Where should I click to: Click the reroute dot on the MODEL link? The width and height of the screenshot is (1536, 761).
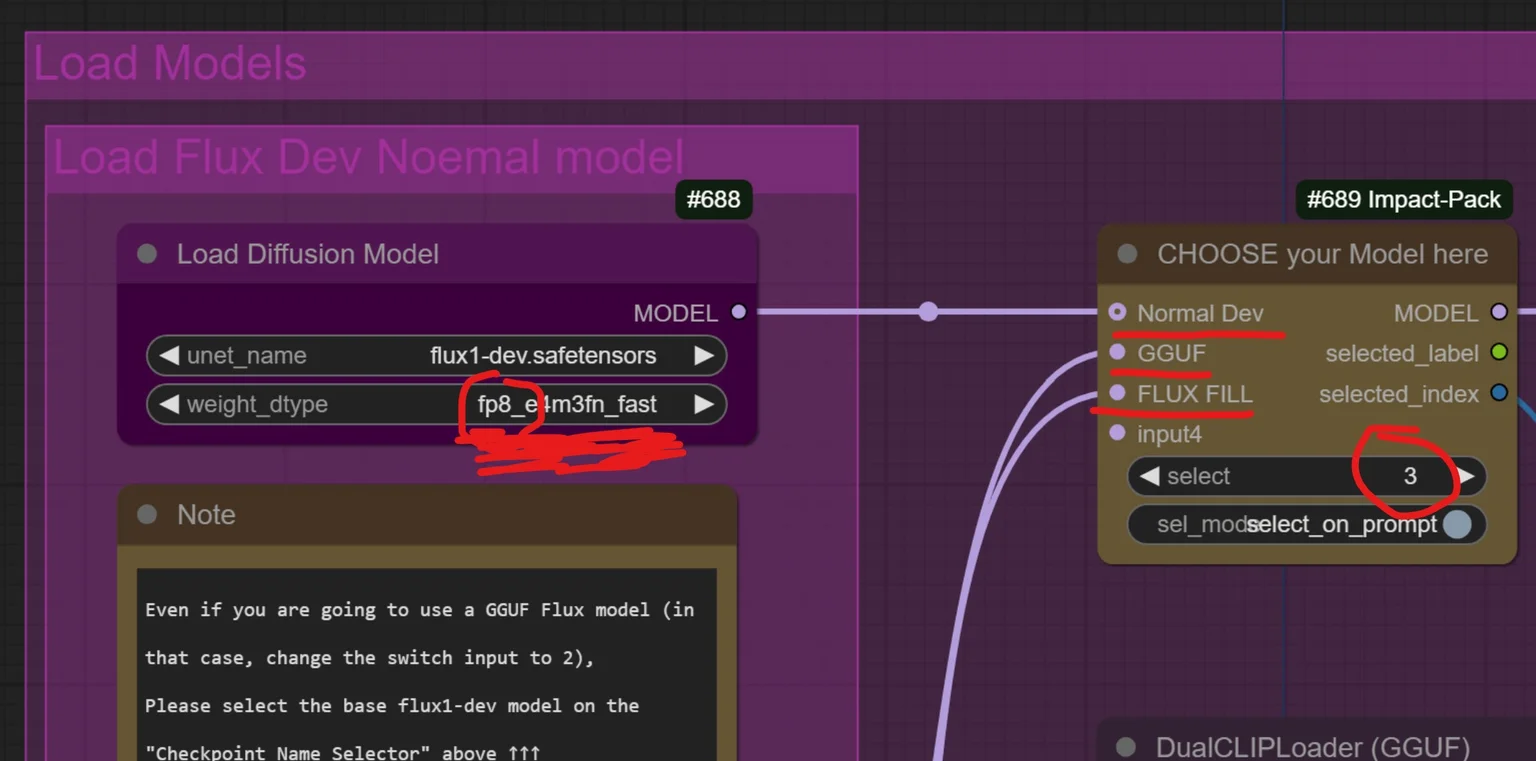[928, 312]
